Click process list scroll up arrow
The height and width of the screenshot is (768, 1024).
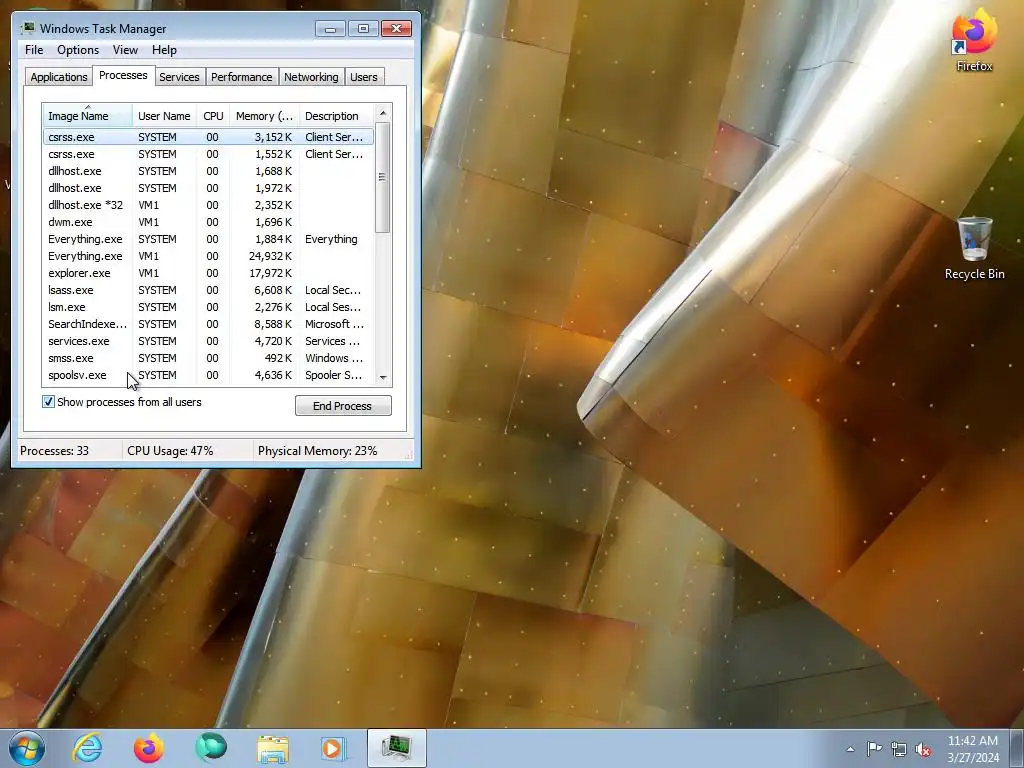pos(383,113)
